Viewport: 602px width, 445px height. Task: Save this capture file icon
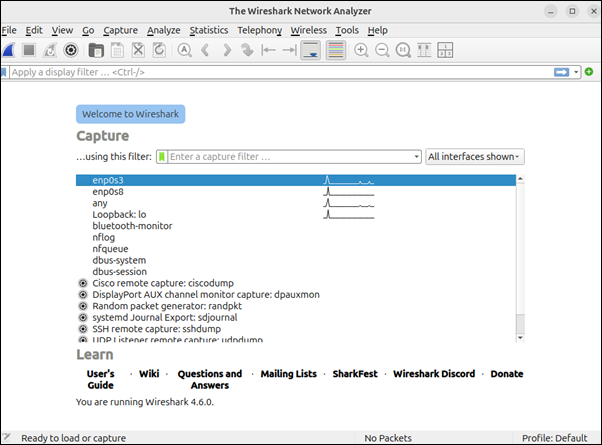click(x=117, y=50)
